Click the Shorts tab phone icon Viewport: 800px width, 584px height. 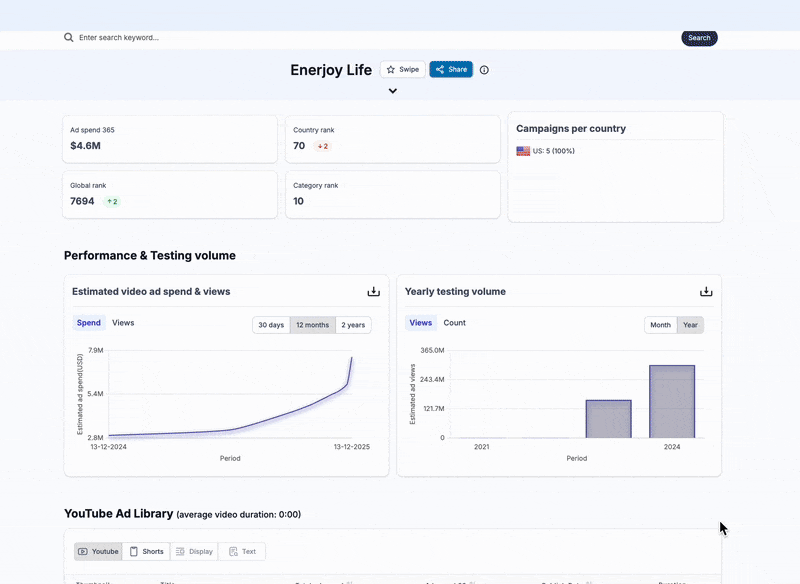click(x=134, y=552)
